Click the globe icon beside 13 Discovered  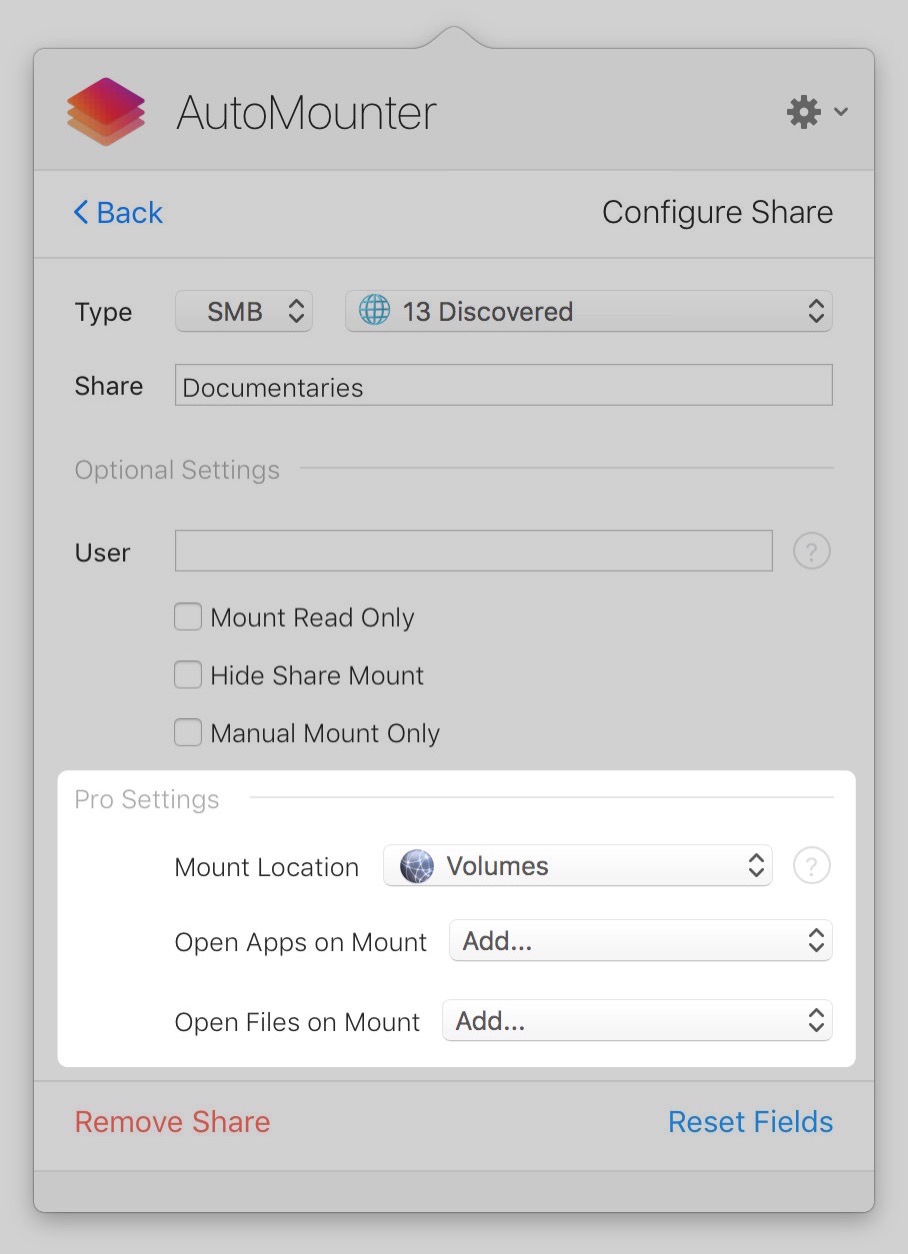tap(374, 311)
